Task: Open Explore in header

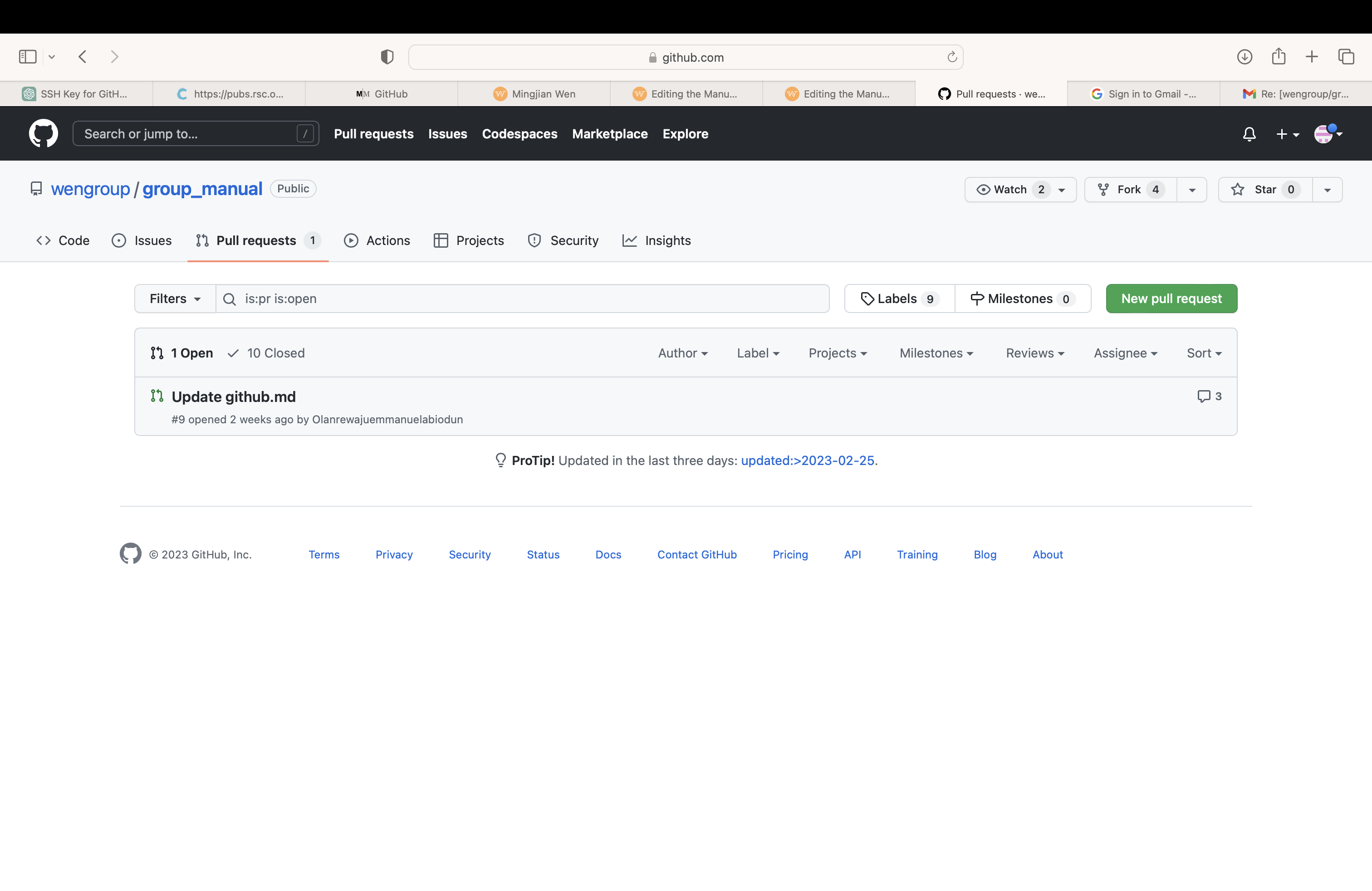Action: [686, 134]
